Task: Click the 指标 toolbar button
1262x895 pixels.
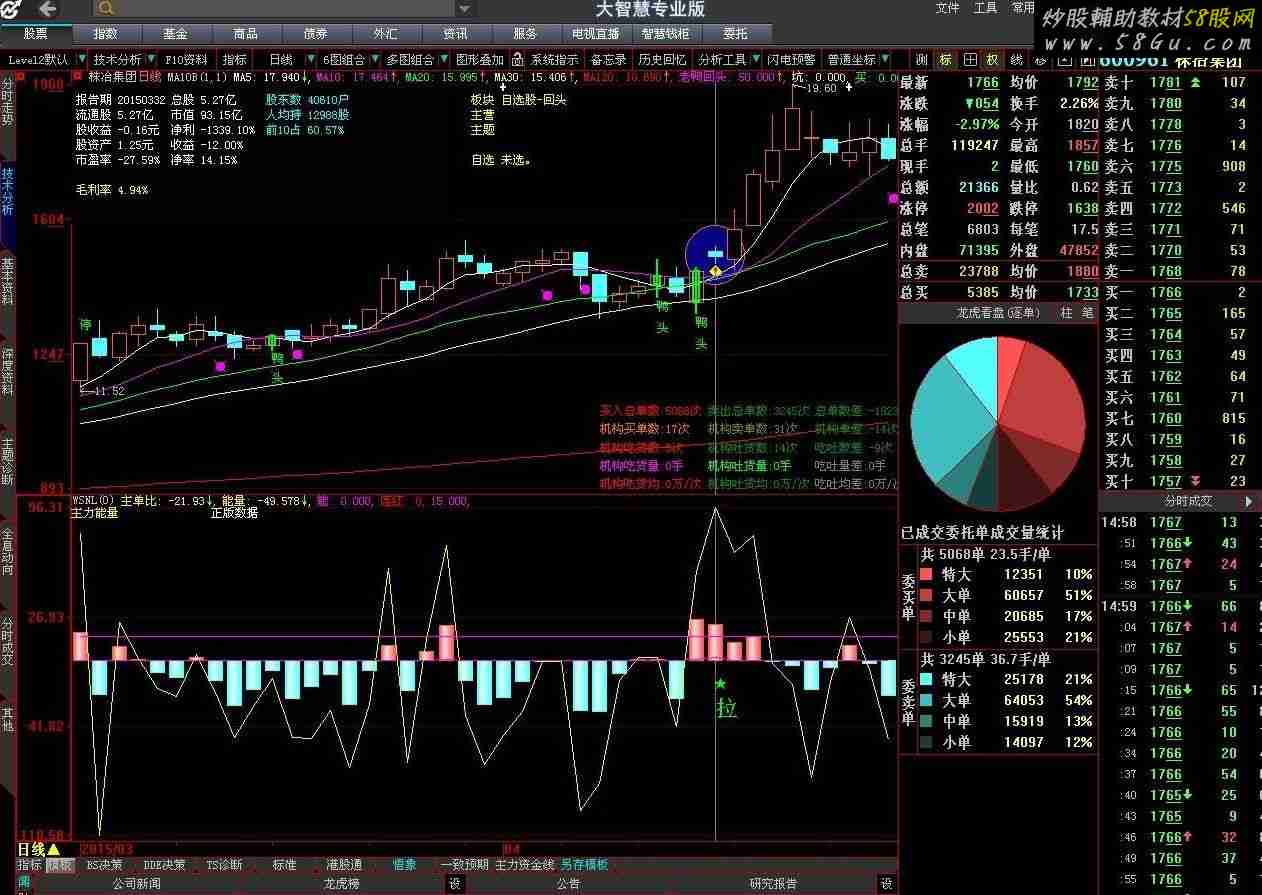Action: pos(234,60)
